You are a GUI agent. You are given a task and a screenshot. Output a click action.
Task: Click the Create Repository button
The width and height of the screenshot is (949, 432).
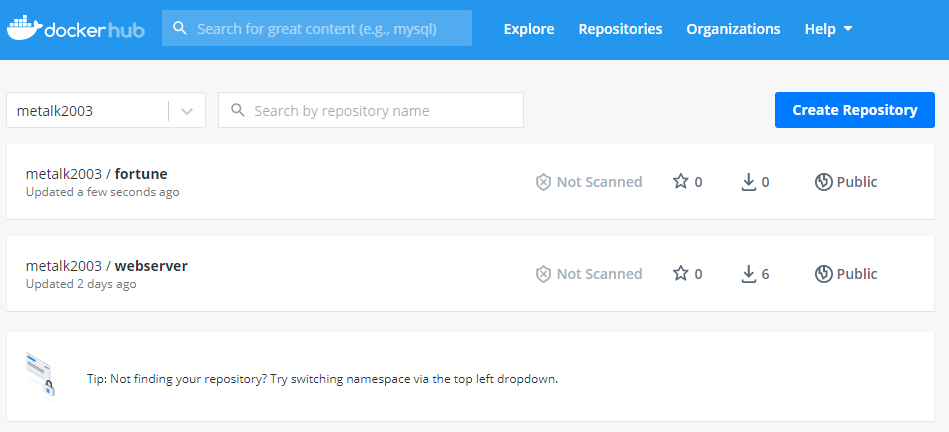pyautogui.click(x=855, y=110)
